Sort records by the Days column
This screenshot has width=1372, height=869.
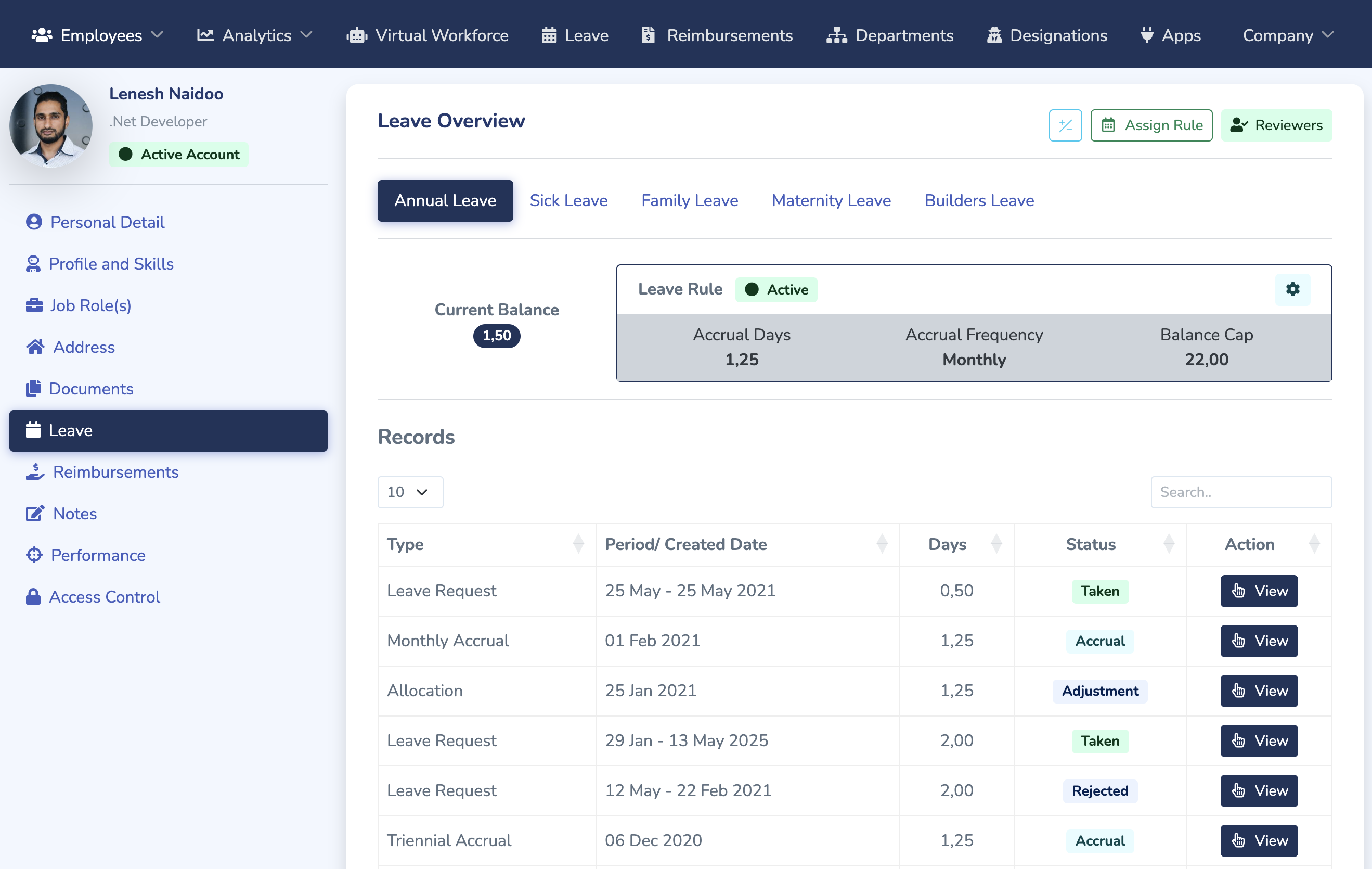tap(956, 544)
